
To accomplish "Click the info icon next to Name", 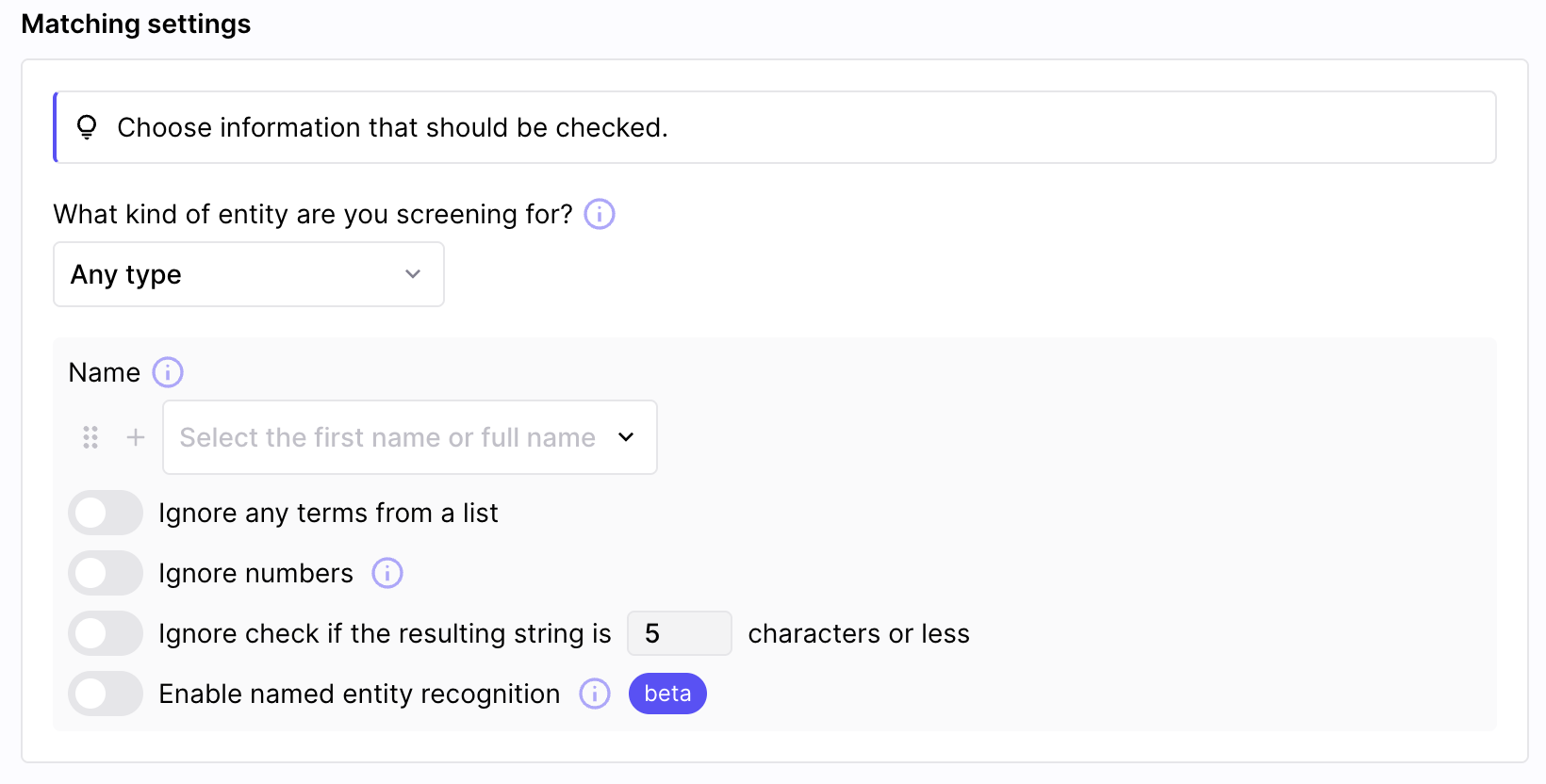I will pos(168,372).
